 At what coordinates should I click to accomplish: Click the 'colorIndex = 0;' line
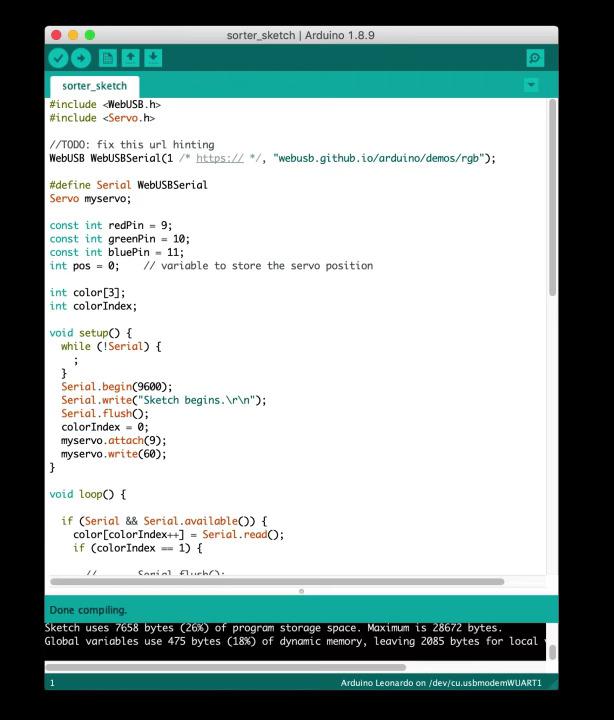tap(105, 427)
